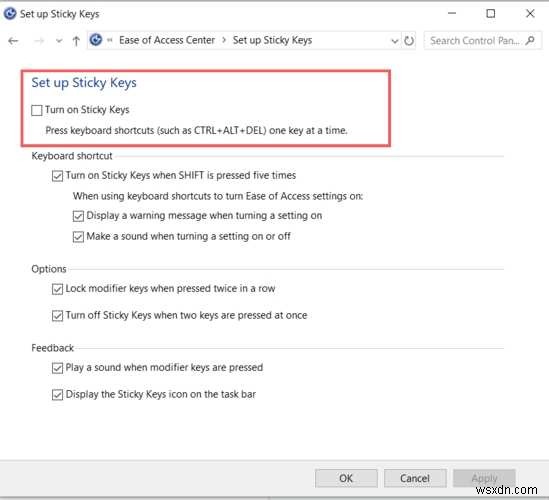Expand the address bar history dropdown
Viewport: 549px width, 500px height.
[x=395, y=41]
